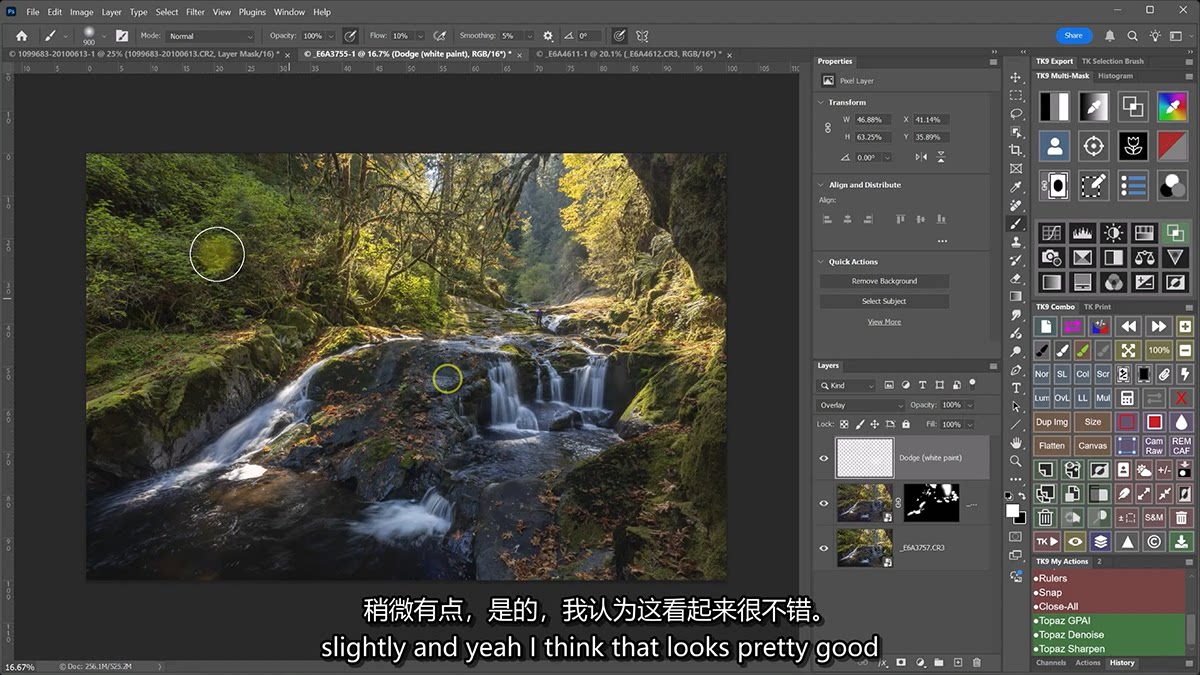Click the Remove Background button
Image resolution: width=1200 pixels, height=675 pixels.
pyautogui.click(x=884, y=281)
